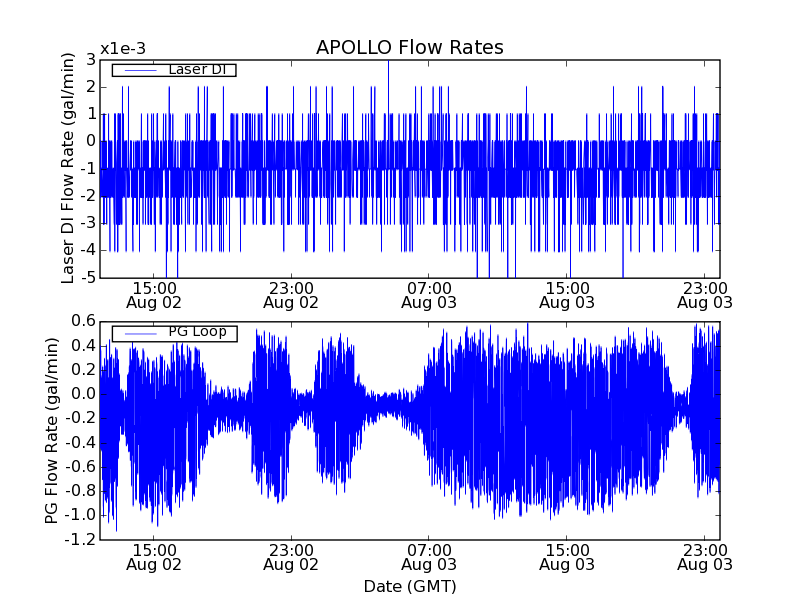Screen dimensions: 800x600
Task: Click the "x1e-3" scale multiplier text
Action: [123, 49]
